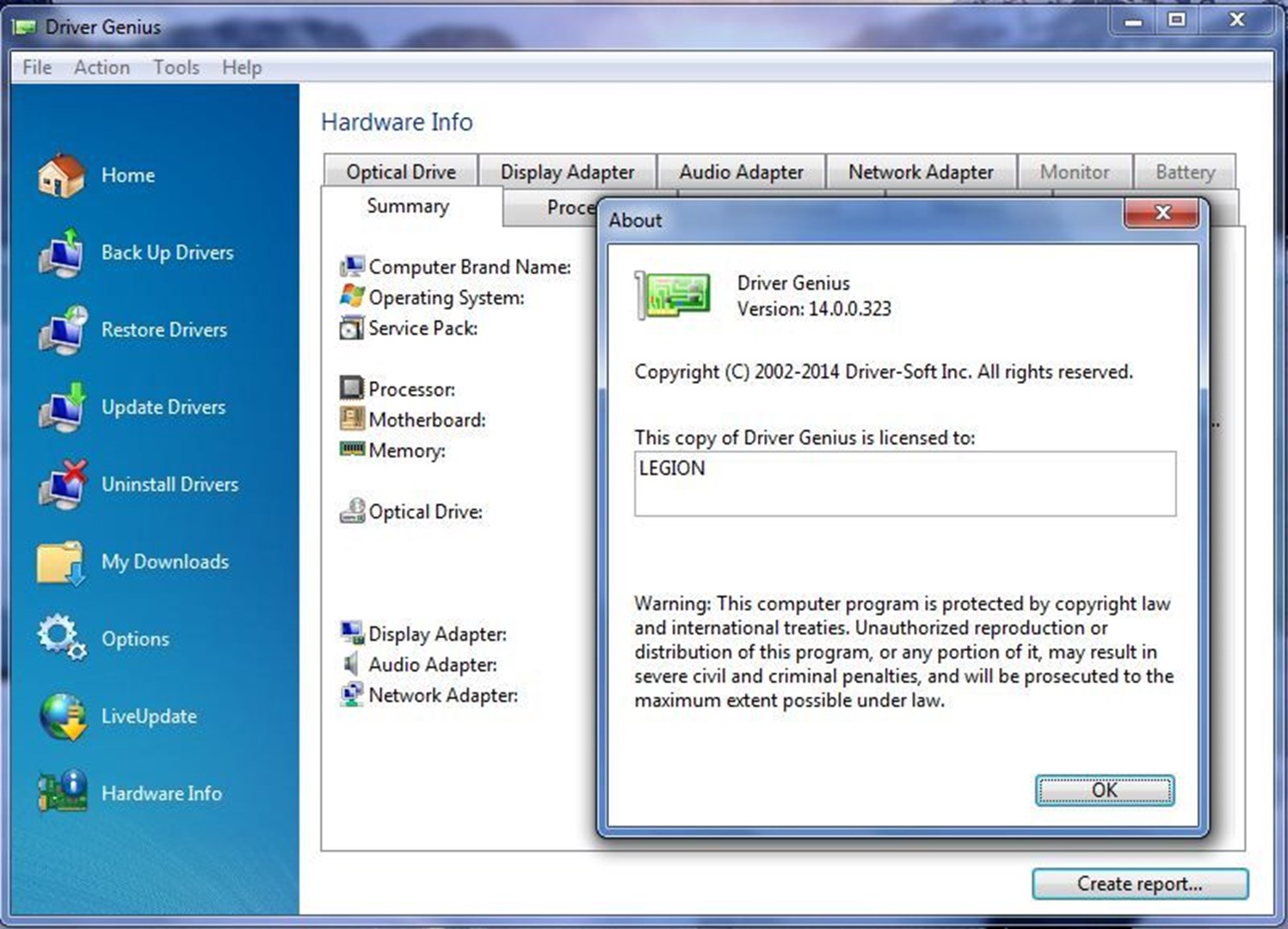Click the Hardware Info page heading
Image resolution: width=1288 pixels, height=929 pixels.
pyautogui.click(x=397, y=122)
